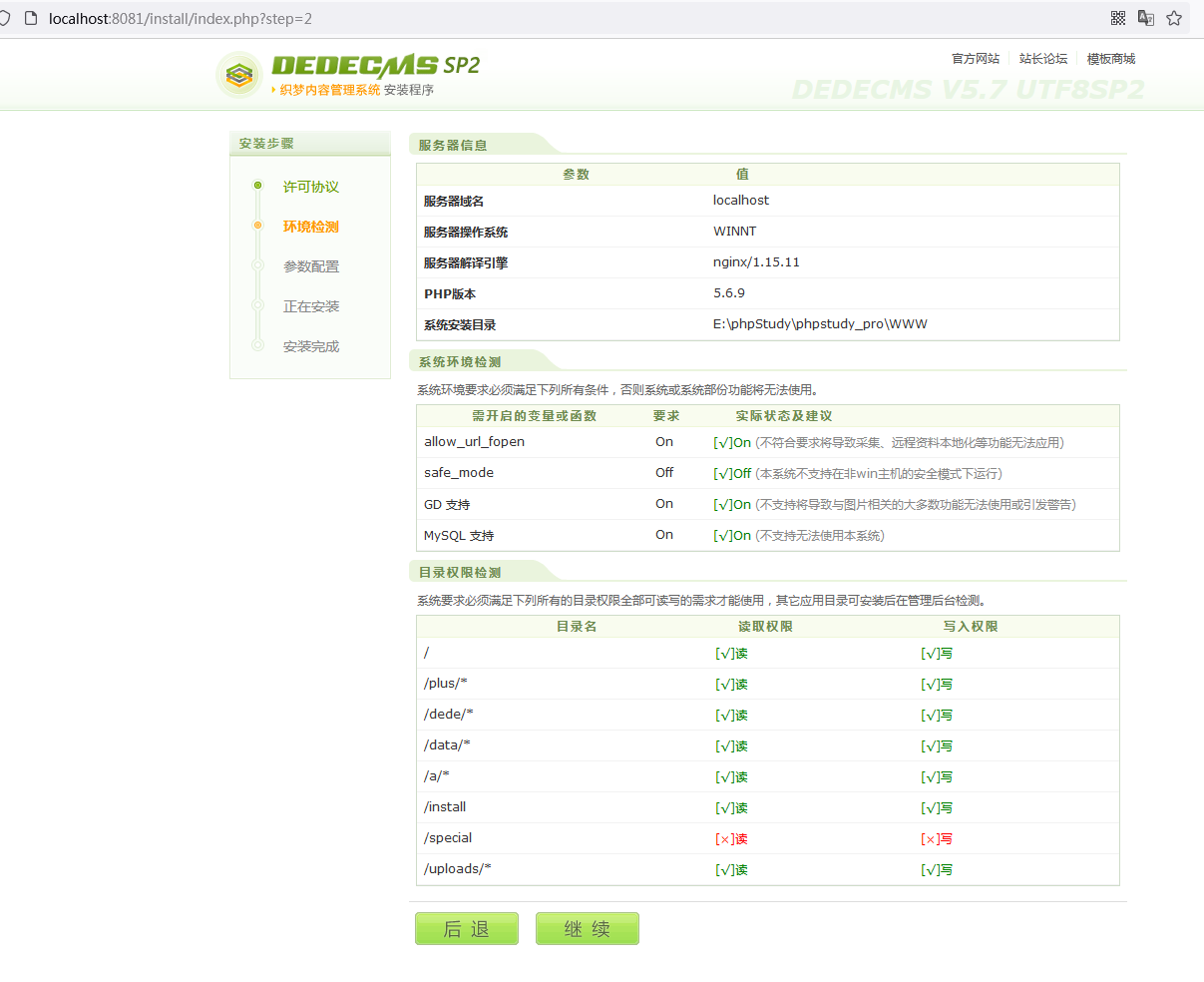Bookmark this page with the star icon

(x=1174, y=18)
